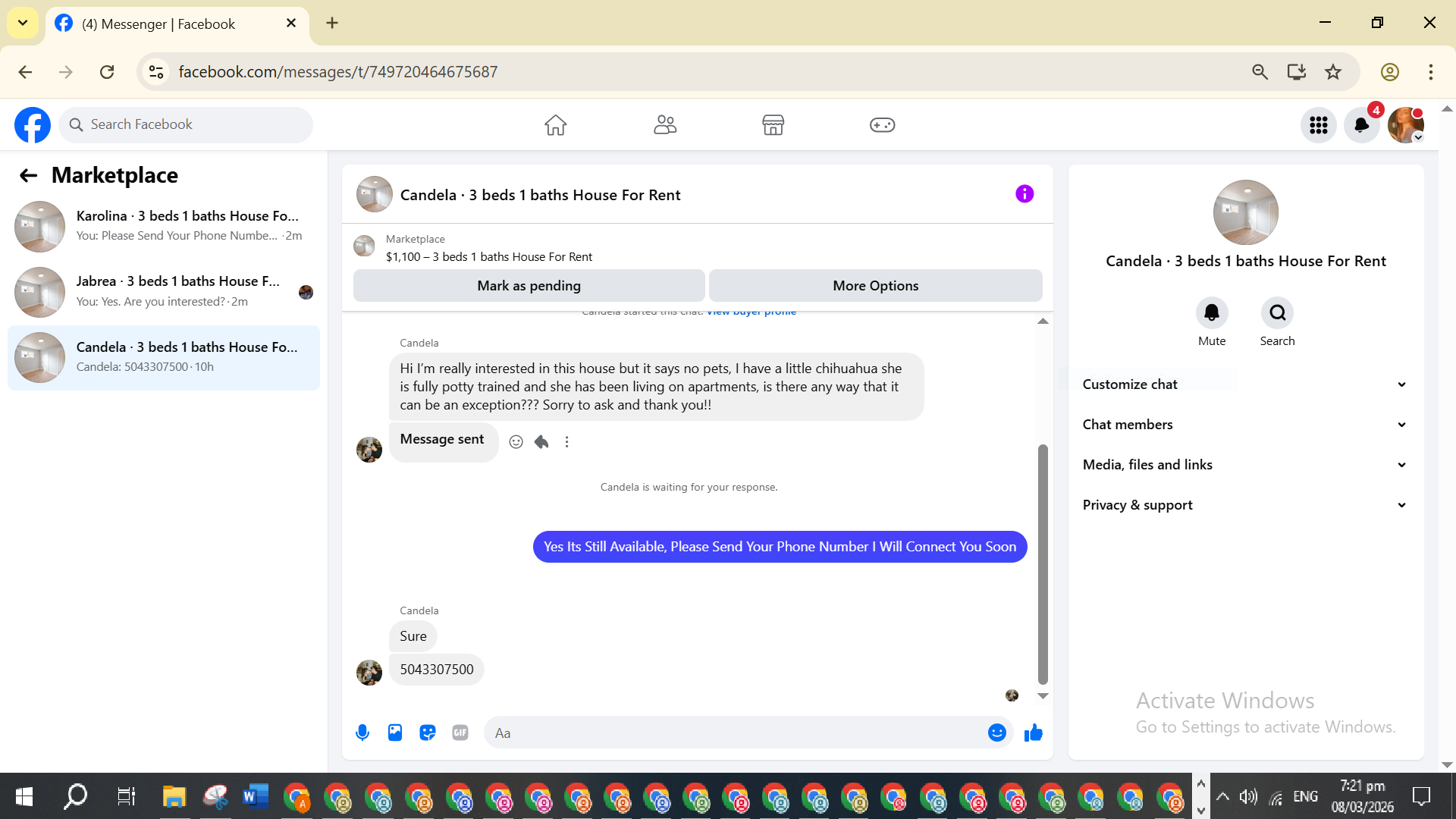Open the sticker picker icon
This screenshot has height=819, width=1456.
click(428, 733)
